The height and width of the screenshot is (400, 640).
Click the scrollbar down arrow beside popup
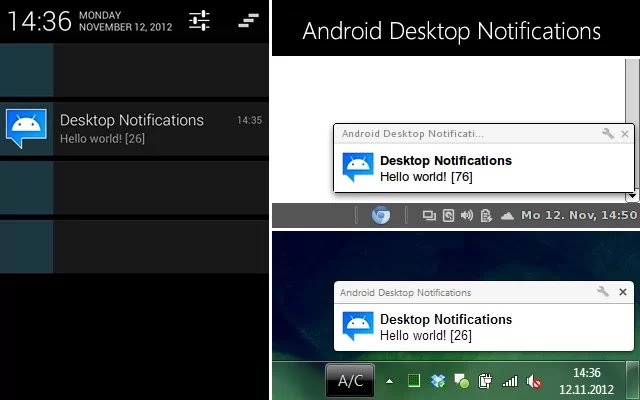click(x=632, y=196)
